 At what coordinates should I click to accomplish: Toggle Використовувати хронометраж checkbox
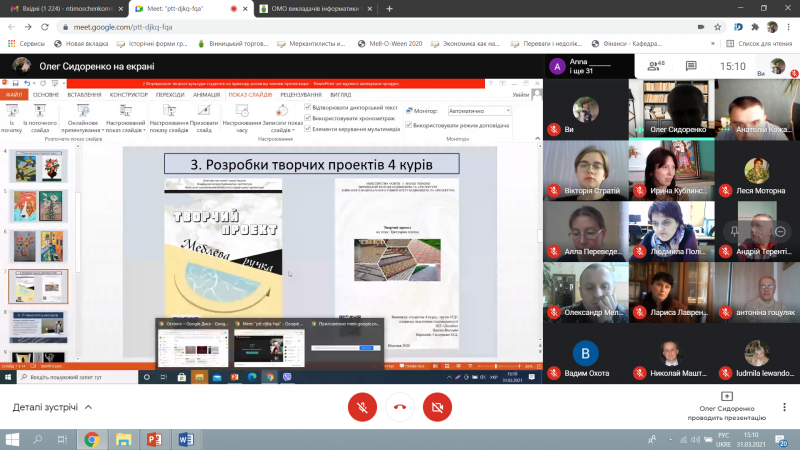pyautogui.click(x=308, y=118)
